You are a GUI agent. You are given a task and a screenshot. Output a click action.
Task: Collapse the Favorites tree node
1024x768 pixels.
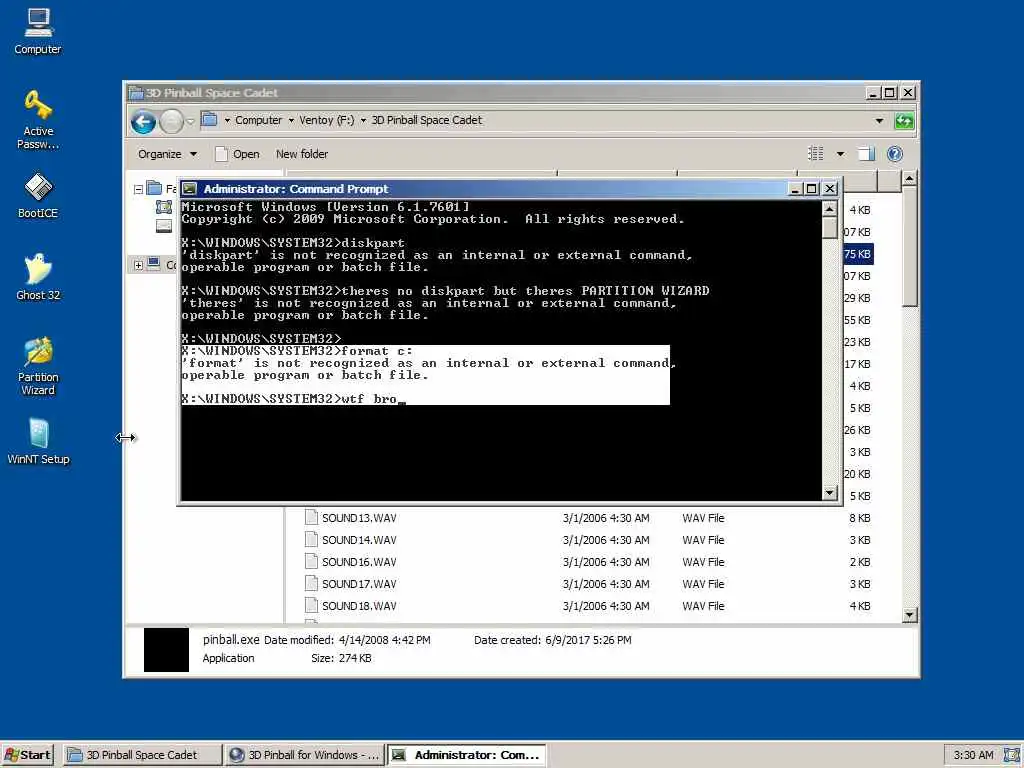[x=138, y=189]
